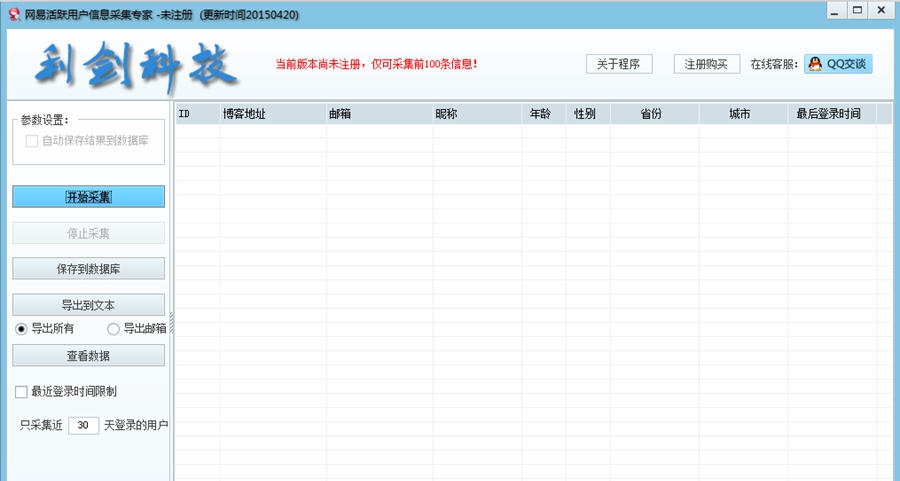Click the 邮箱 column header
Image resolution: width=900 pixels, height=481 pixels.
coord(379,114)
